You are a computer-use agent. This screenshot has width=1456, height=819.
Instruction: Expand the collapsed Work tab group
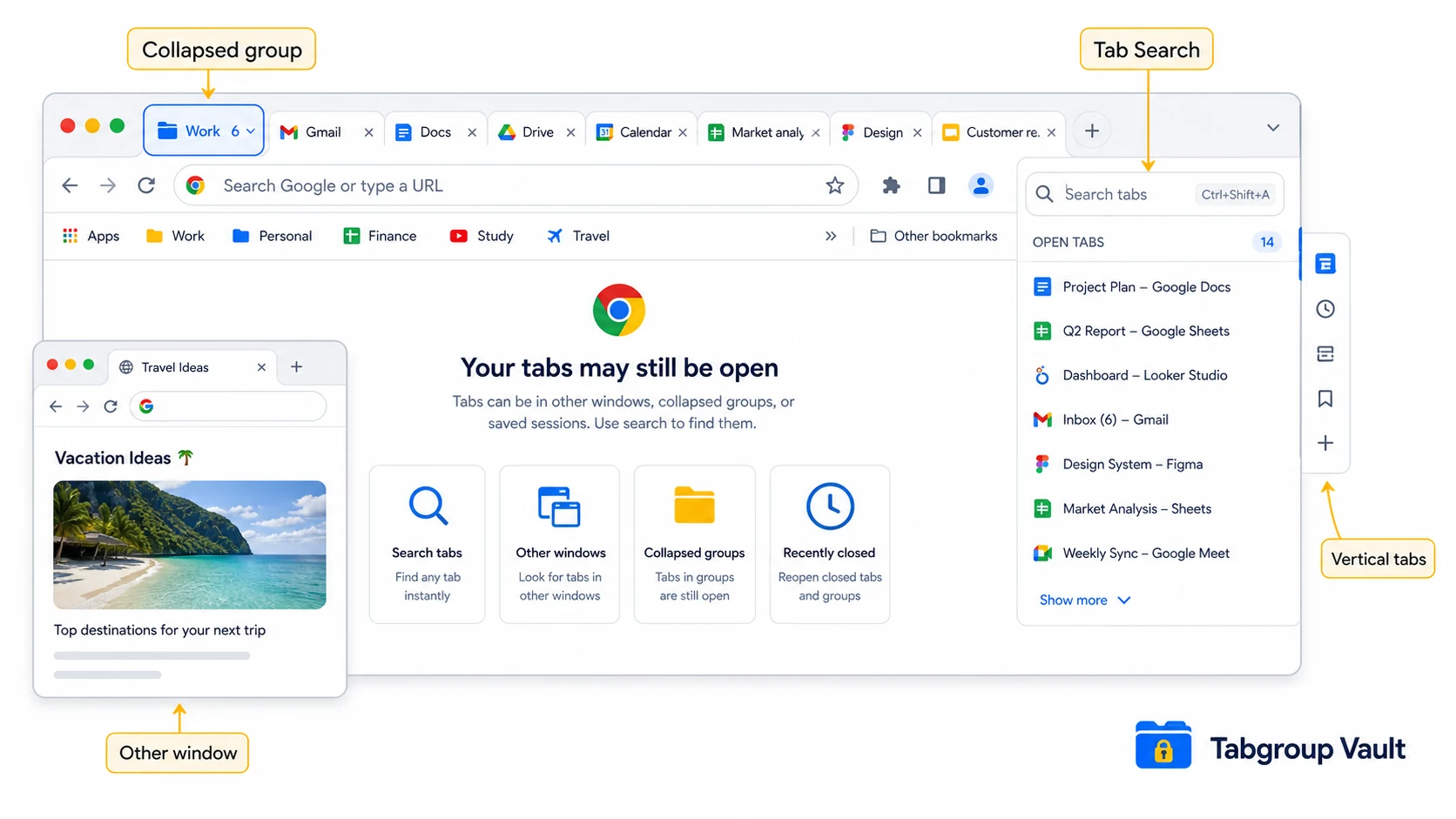tap(204, 131)
